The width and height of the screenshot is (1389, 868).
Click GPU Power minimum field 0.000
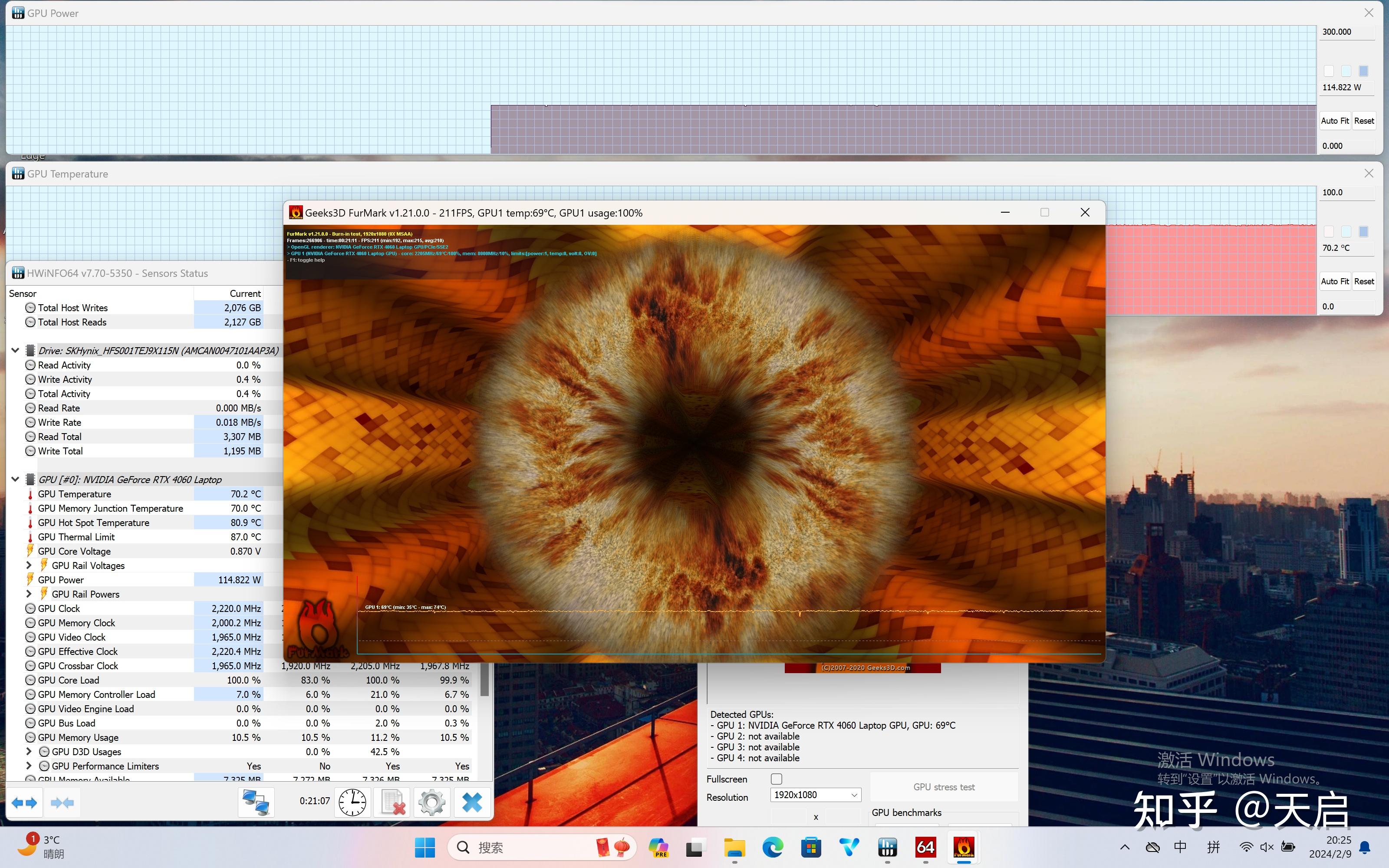(x=1347, y=146)
